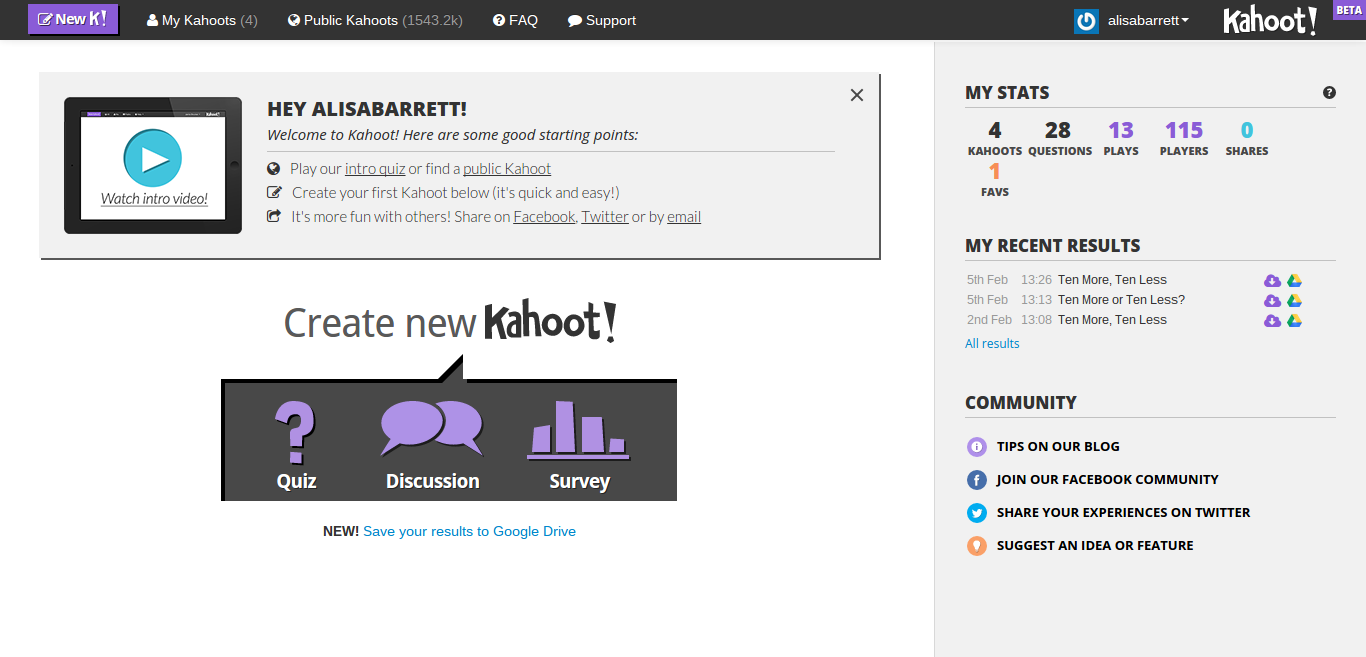The height and width of the screenshot is (657, 1366).
Task: Click the Facebook community icon
Action: pyautogui.click(x=977, y=480)
